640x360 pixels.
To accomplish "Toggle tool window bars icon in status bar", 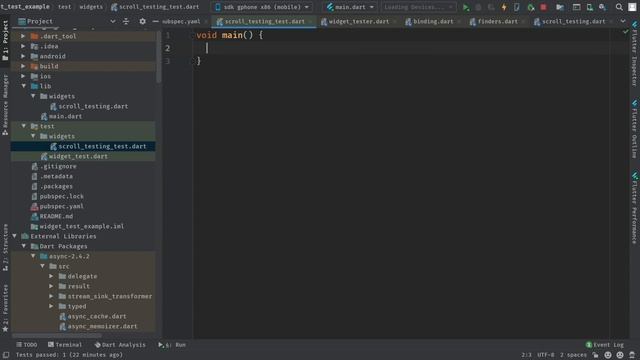I will coord(6,355).
